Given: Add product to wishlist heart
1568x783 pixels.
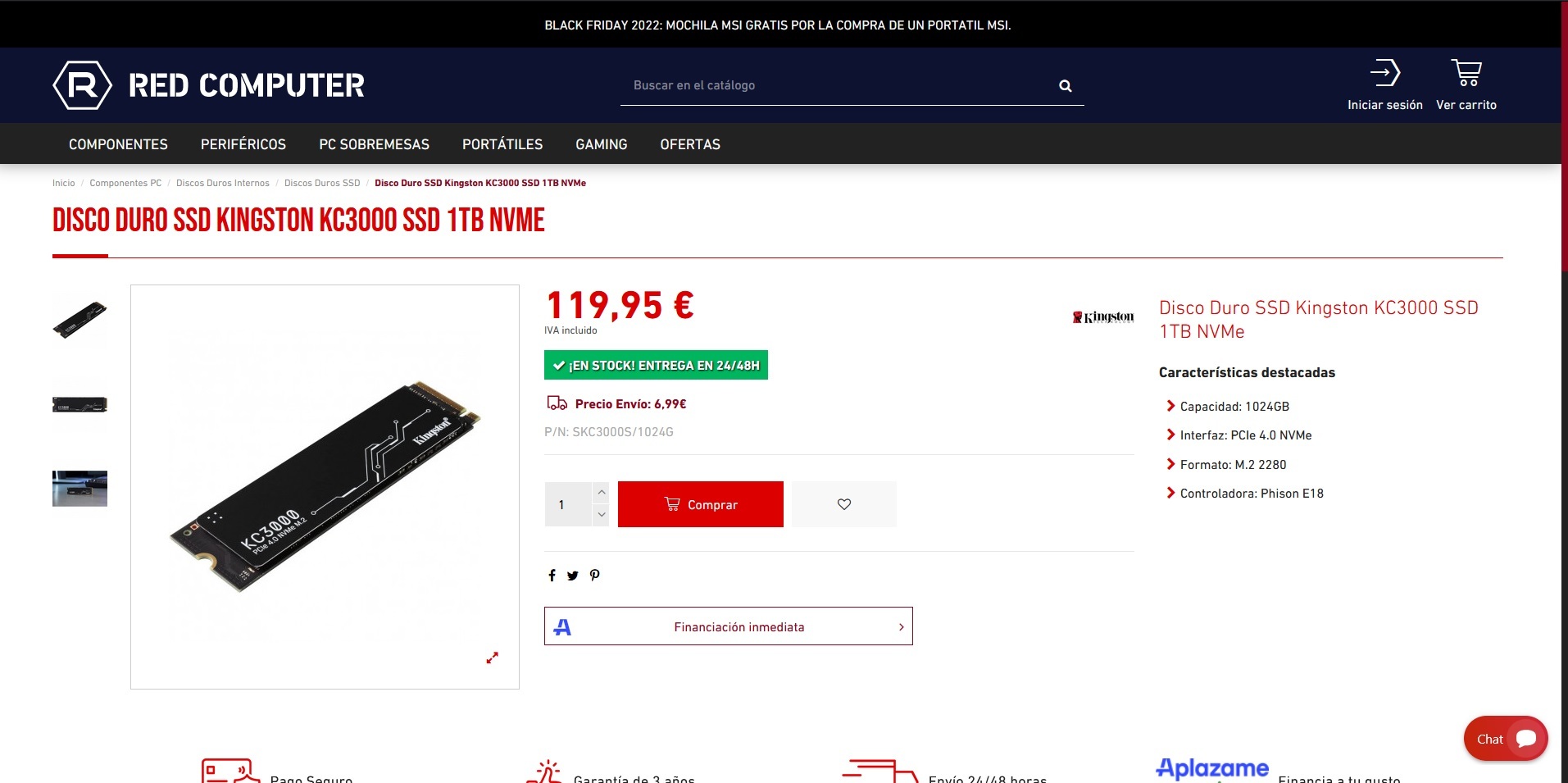Looking at the screenshot, I should coord(844,504).
